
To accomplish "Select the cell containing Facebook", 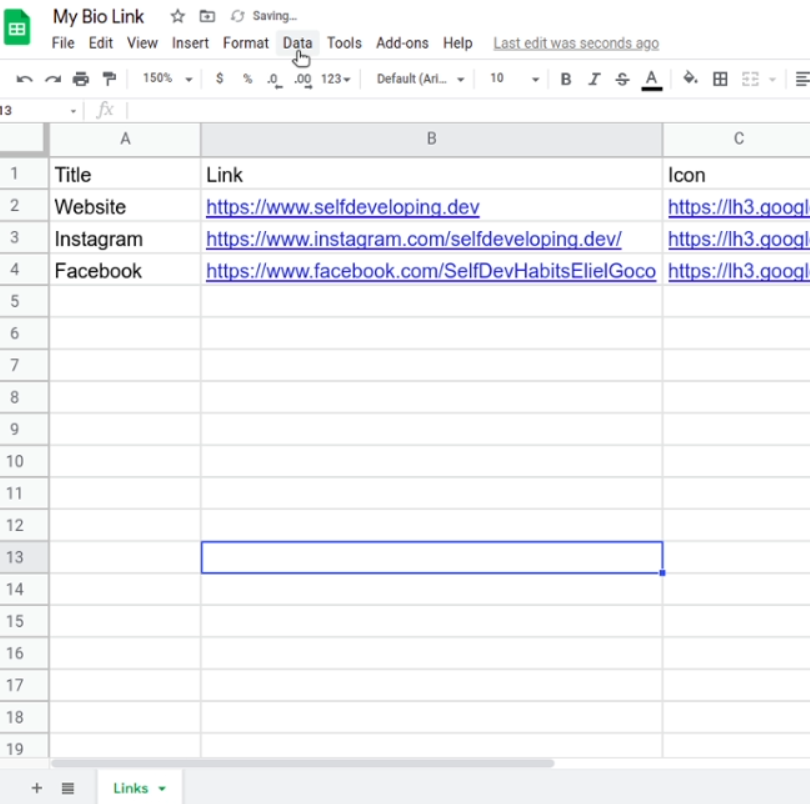I will (x=125, y=271).
